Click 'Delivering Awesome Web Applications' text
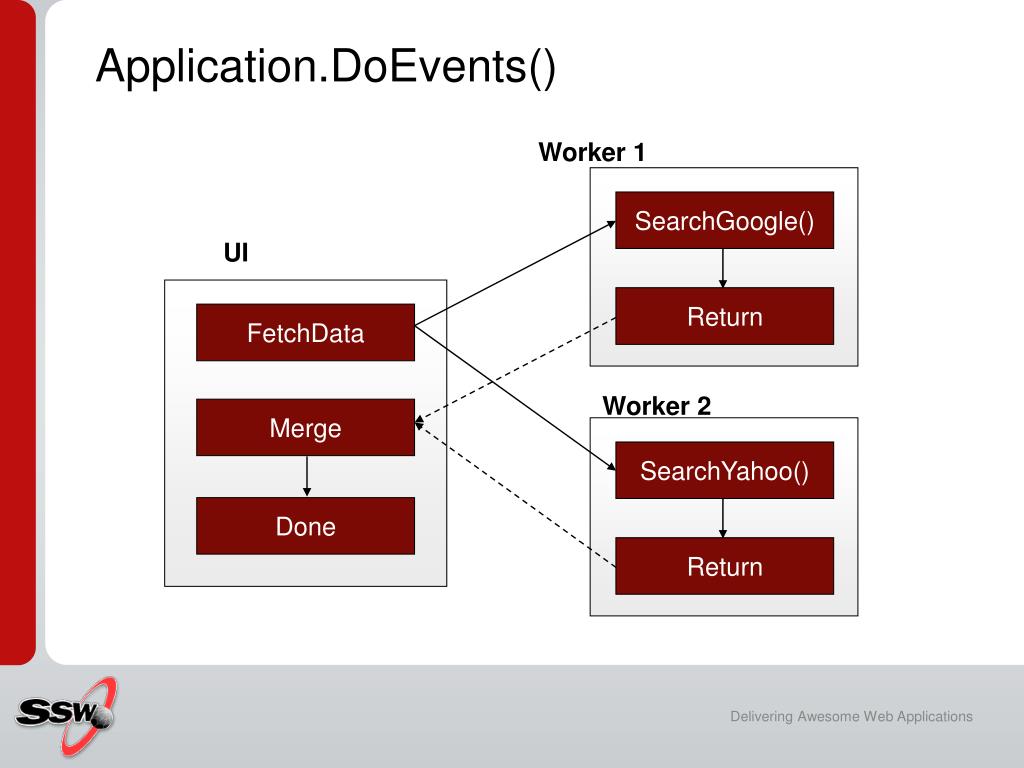This screenshot has height=768, width=1024. point(852,716)
